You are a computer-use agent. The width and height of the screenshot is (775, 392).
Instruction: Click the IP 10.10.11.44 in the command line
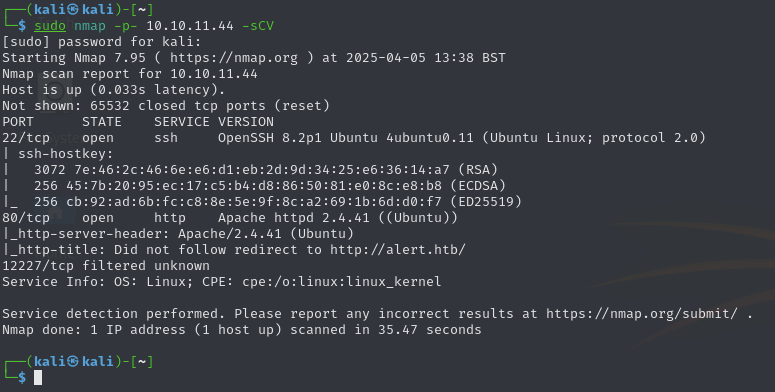click(190, 26)
